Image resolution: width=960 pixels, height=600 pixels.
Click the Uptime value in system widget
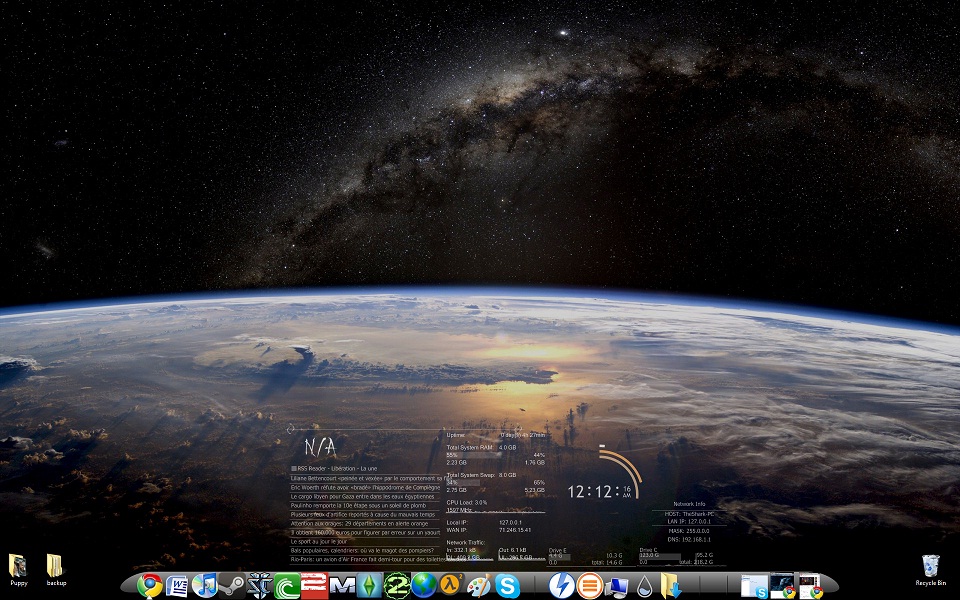(x=522, y=435)
